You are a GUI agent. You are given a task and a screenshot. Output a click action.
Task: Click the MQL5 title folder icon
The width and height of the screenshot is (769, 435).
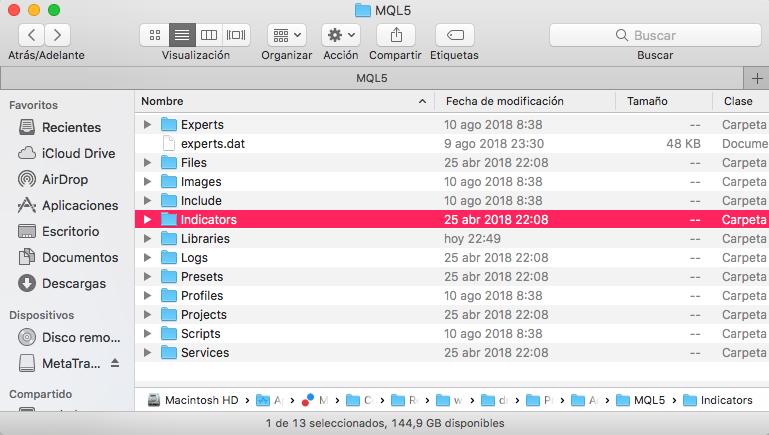click(x=362, y=10)
